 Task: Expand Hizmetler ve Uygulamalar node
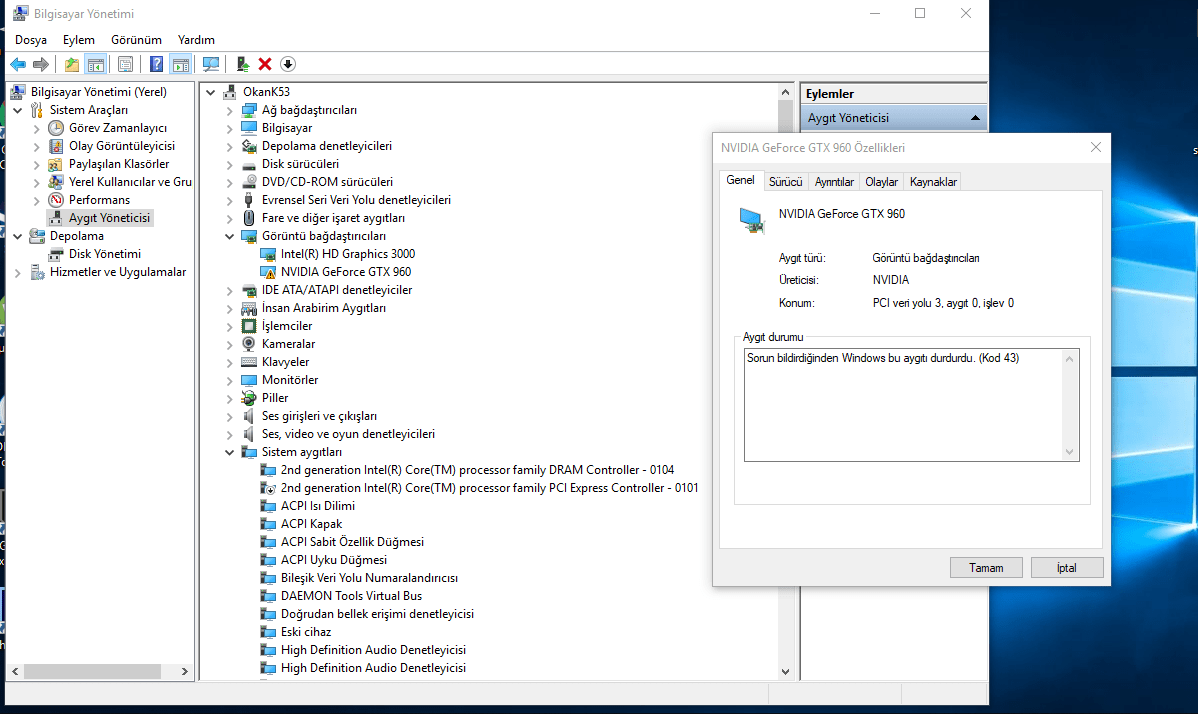[18, 273]
